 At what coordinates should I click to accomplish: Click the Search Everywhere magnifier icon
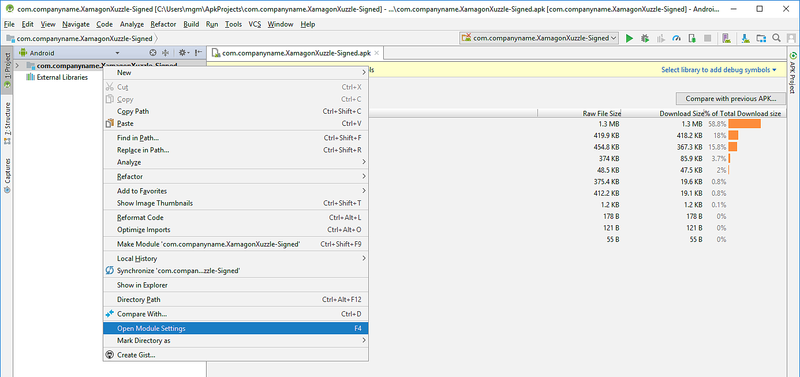click(776, 38)
